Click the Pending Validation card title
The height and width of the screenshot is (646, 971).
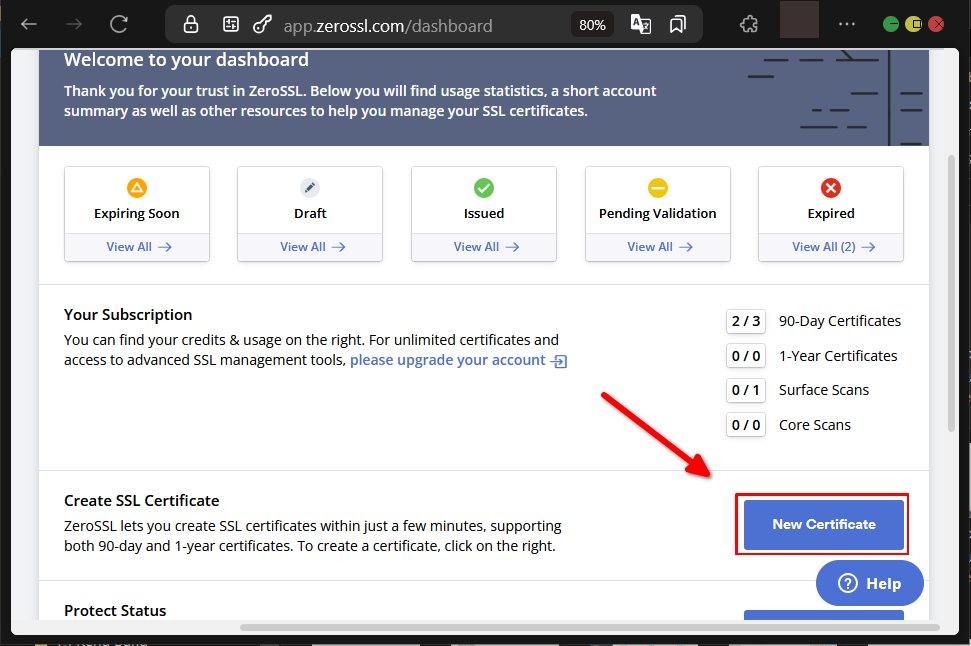pyautogui.click(x=658, y=214)
